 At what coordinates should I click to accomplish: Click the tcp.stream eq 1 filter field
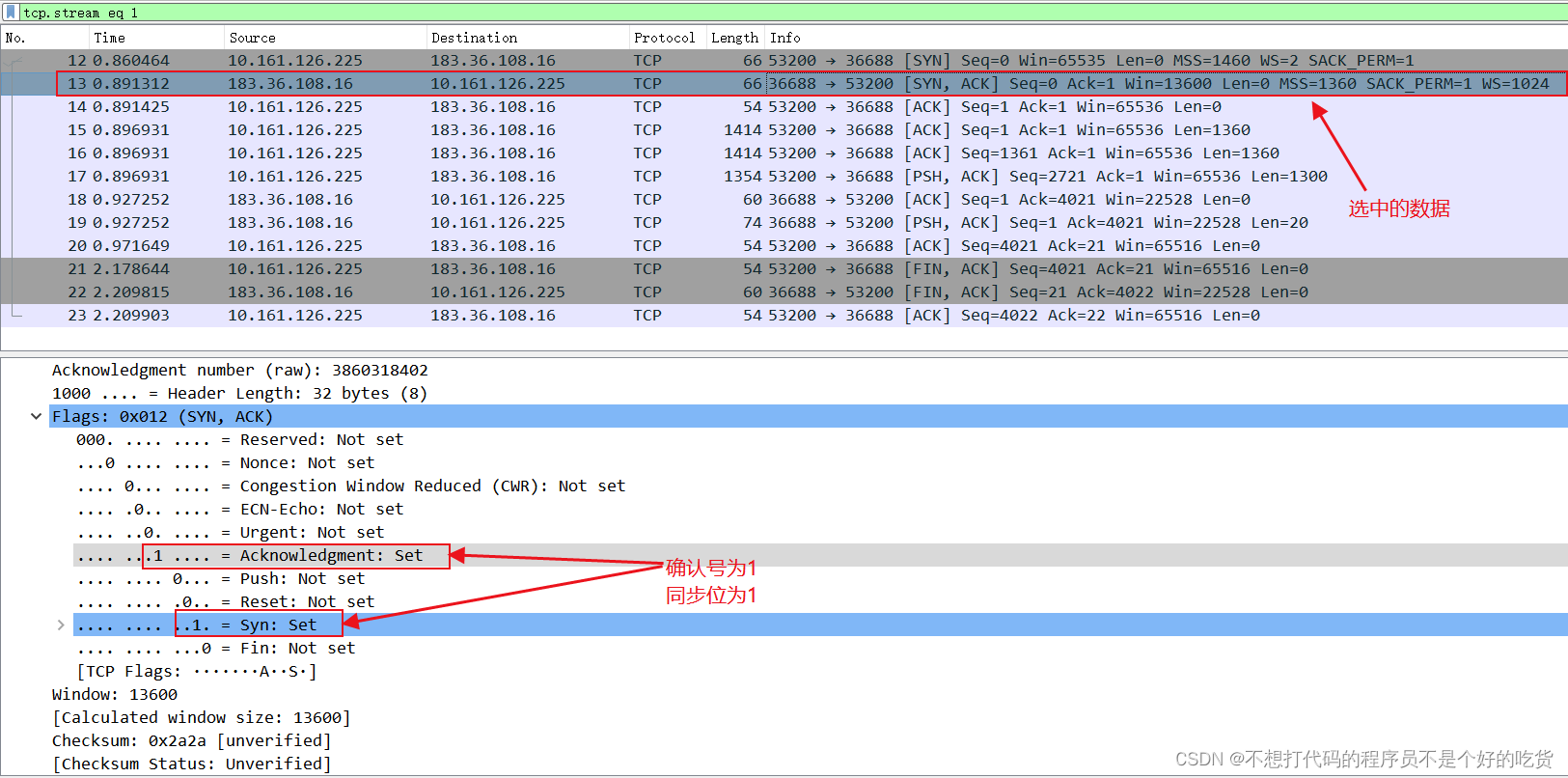tap(791, 13)
